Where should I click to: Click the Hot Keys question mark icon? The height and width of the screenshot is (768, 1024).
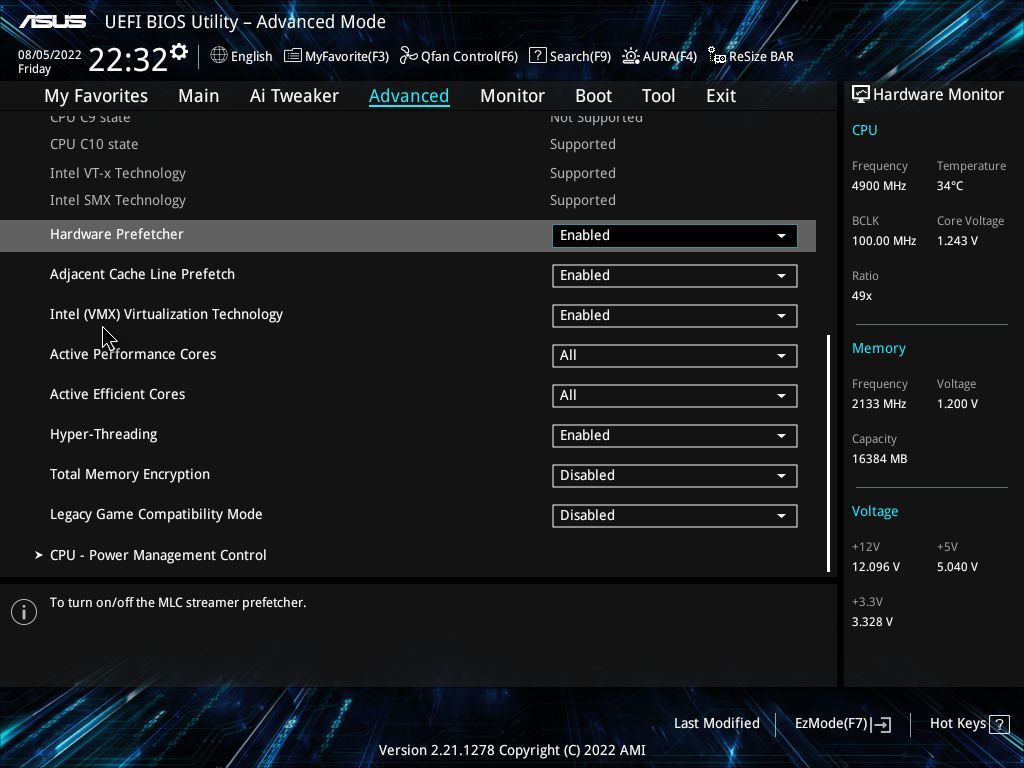point(999,724)
